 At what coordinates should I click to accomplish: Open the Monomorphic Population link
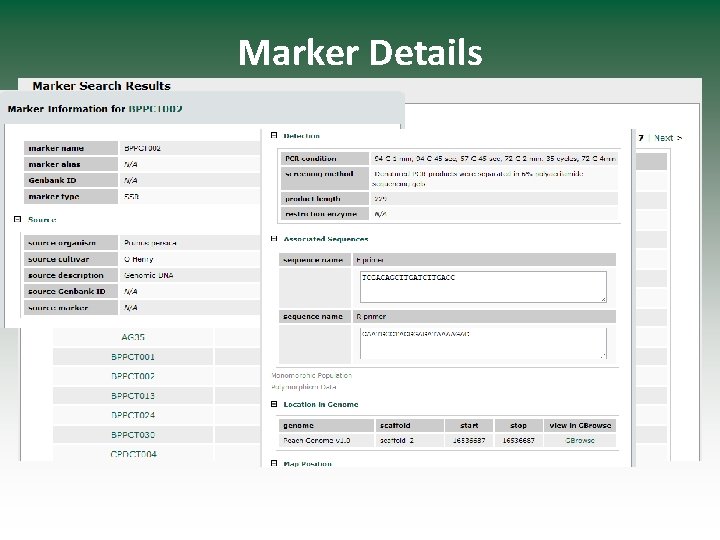pos(311,375)
